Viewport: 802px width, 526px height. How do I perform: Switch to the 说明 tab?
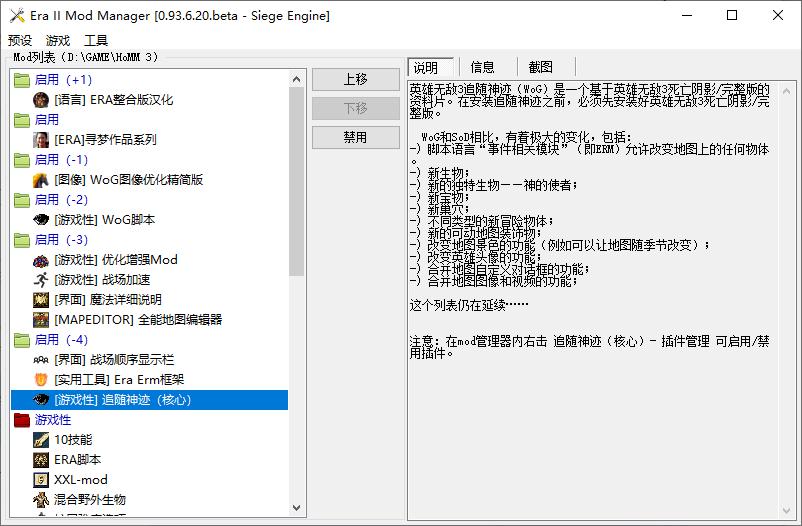pos(430,67)
